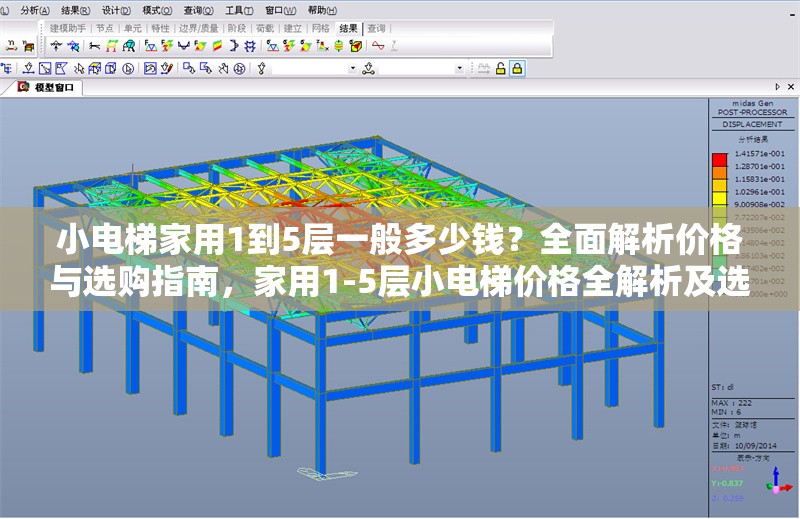800x519 pixels.
Task: Click the XYZ axis triad in viewport corner
Action: 776,484
